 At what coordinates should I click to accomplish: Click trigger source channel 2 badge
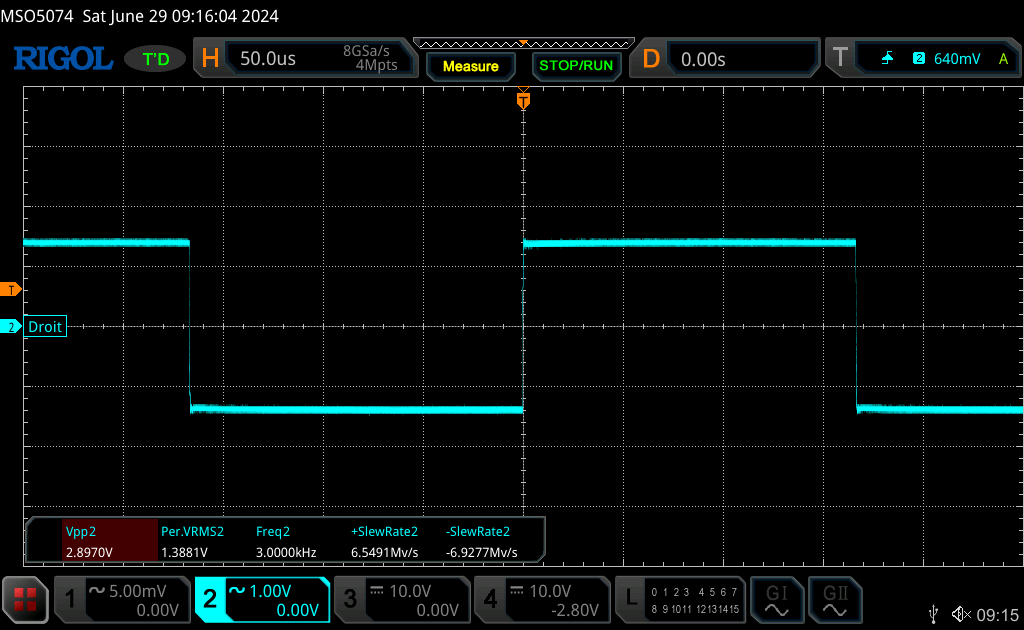[919, 58]
